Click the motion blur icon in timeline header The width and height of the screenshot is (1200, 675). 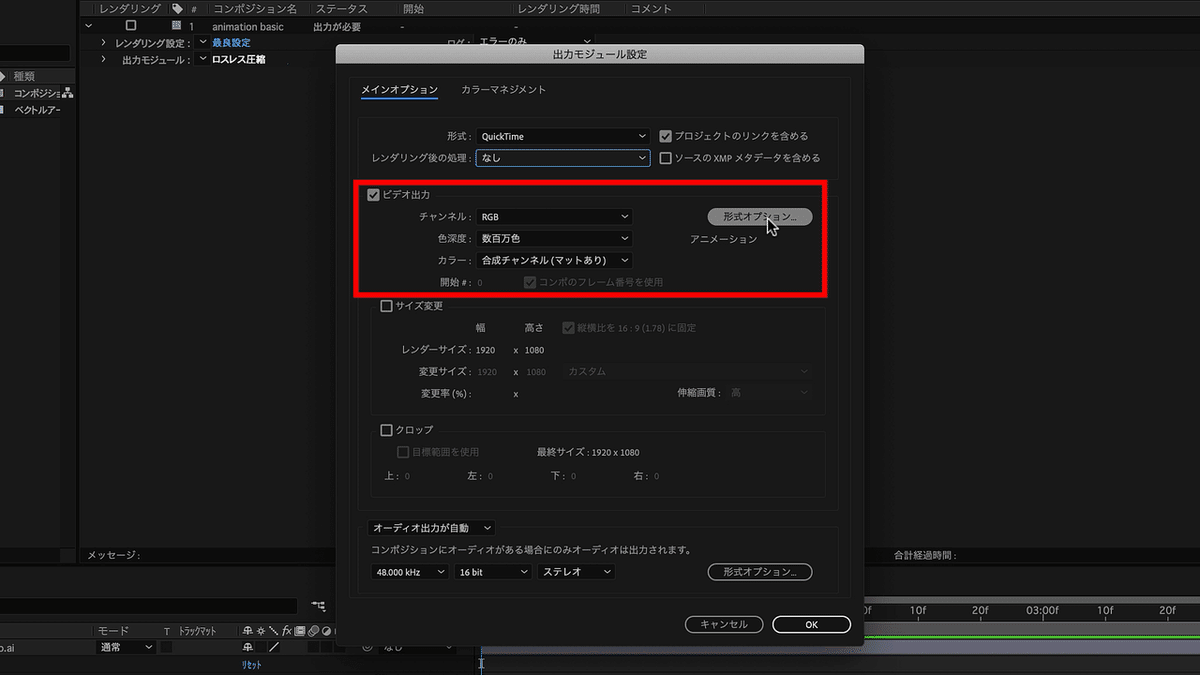[x=312, y=631]
